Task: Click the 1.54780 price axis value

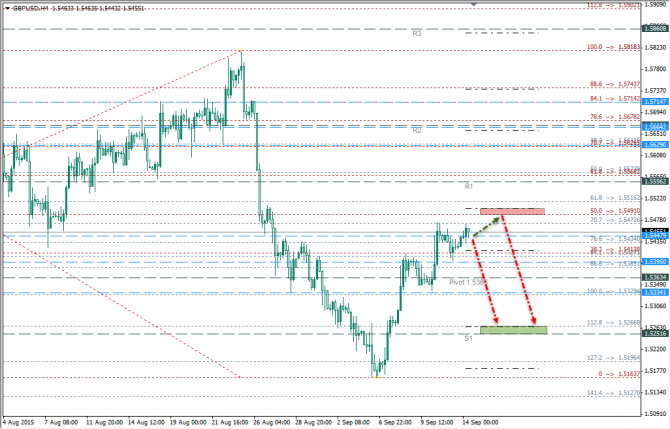Action: click(656, 220)
